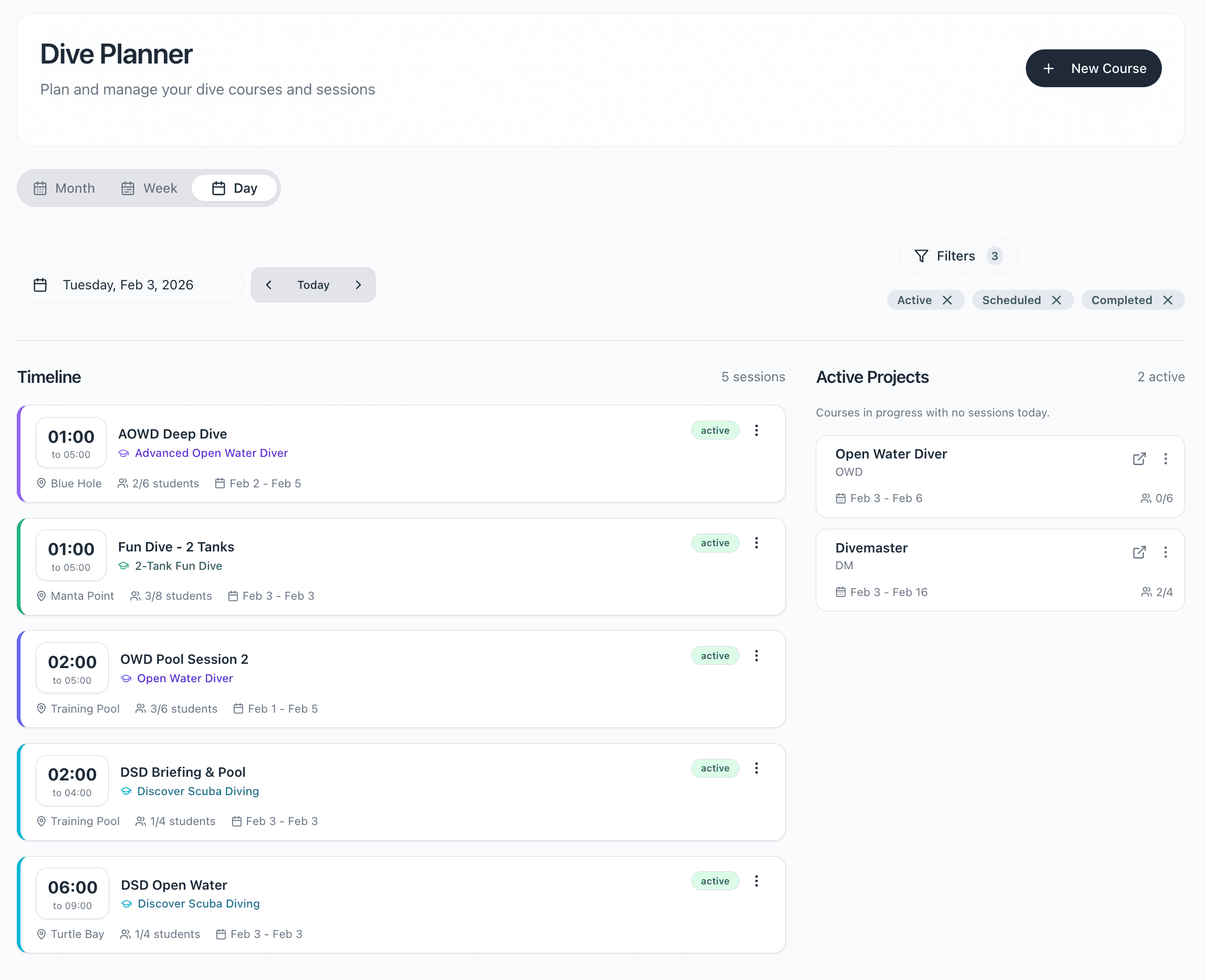Click the New Course button
The width and height of the screenshot is (1206, 980).
(x=1093, y=68)
